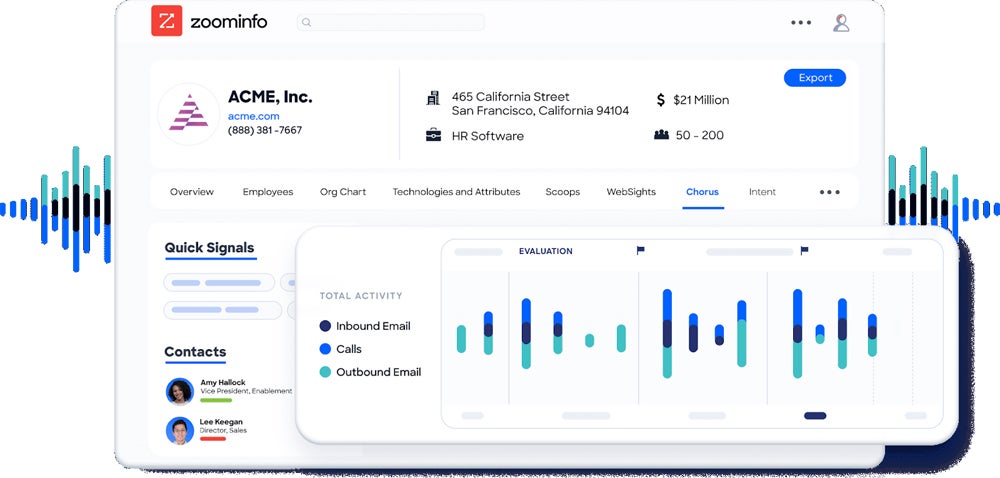Click the Quick Signals heading
The height and width of the screenshot is (478, 1000).
coord(209,248)
